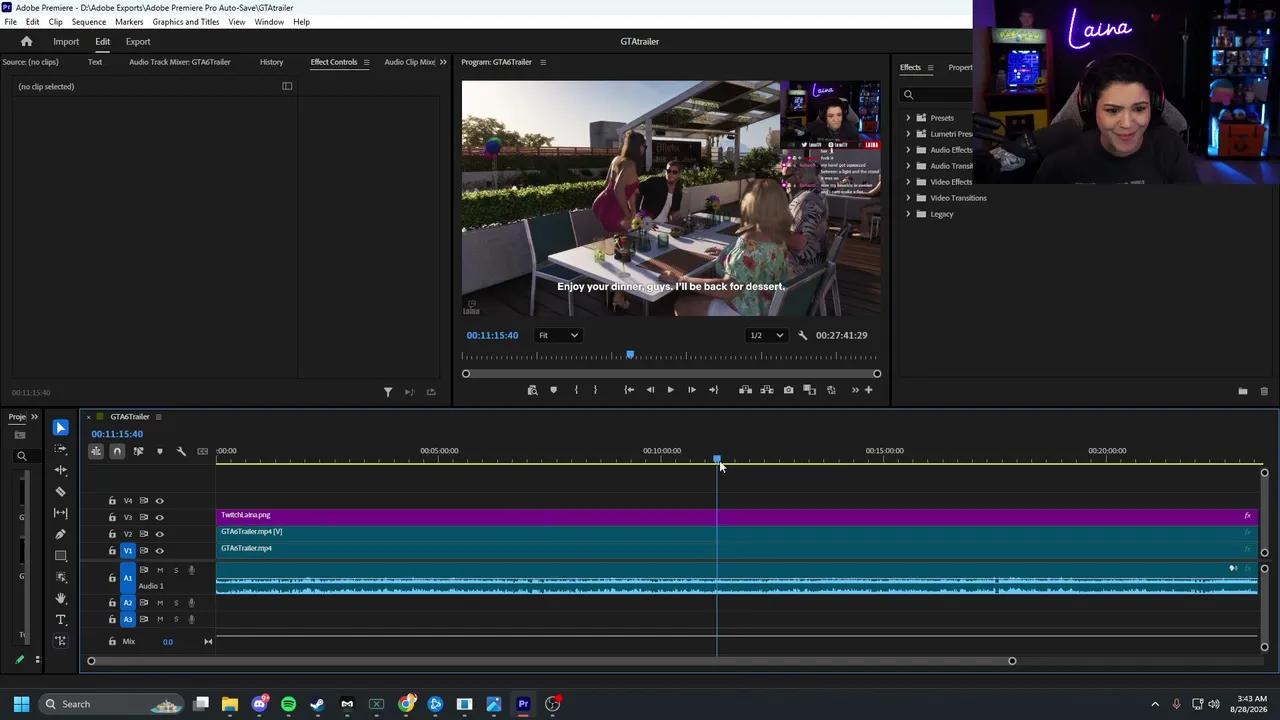Screen dimensions: 1280x720
Task: Activate the Hand tool
Action: (x=60, y=599)
